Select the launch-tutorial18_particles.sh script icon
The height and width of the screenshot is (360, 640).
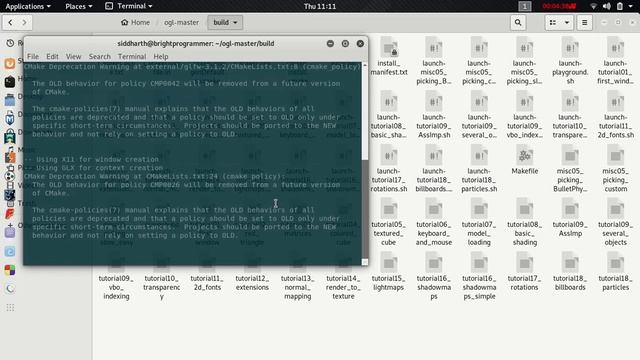pyautogui.click(x=479, y=155)
